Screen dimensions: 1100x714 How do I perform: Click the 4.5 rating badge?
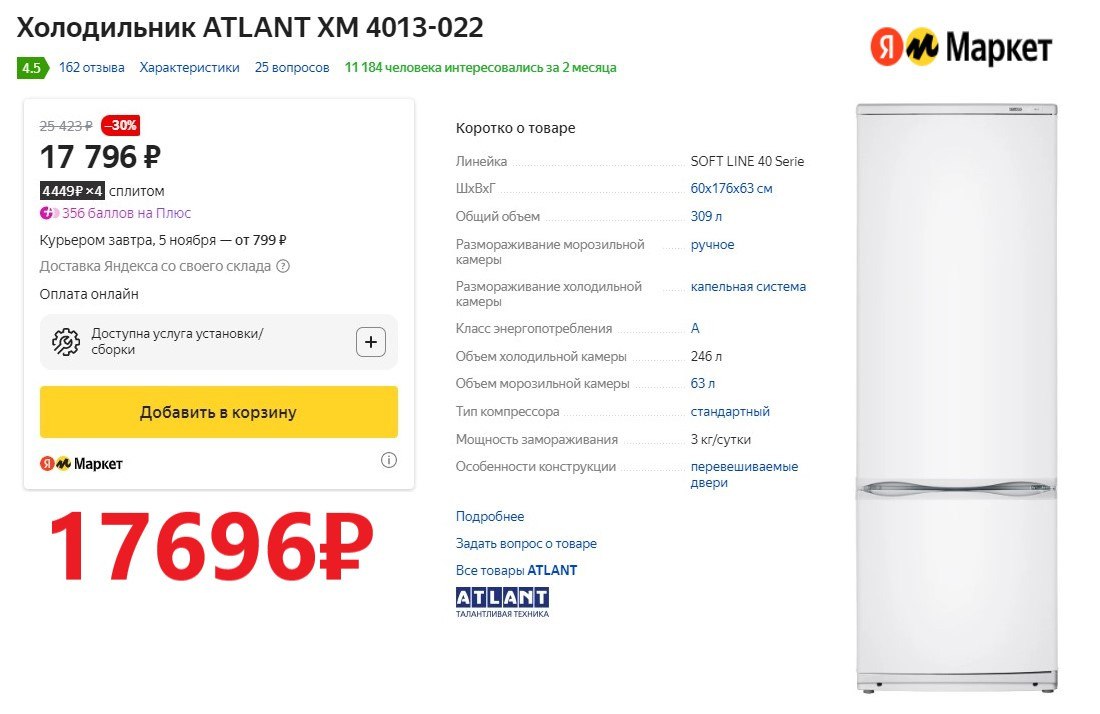pyautogui.click(x=31, y=68)
